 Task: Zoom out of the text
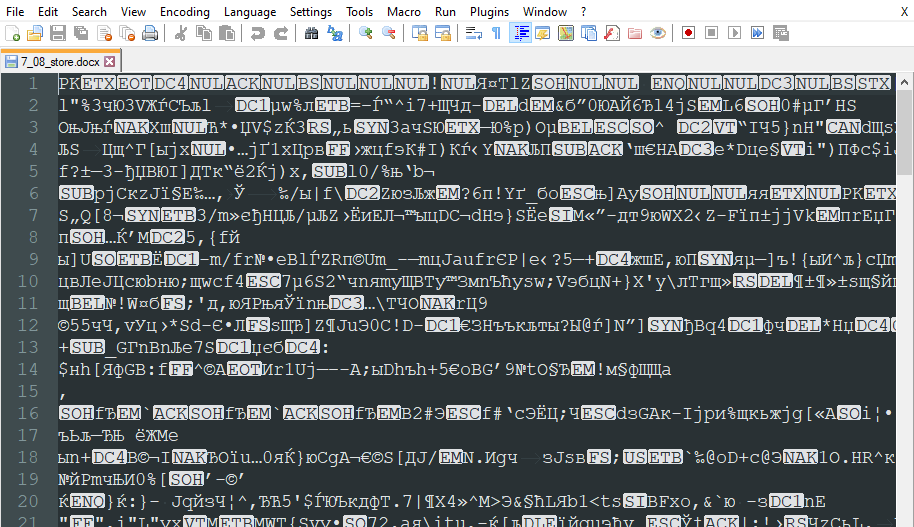389,33
